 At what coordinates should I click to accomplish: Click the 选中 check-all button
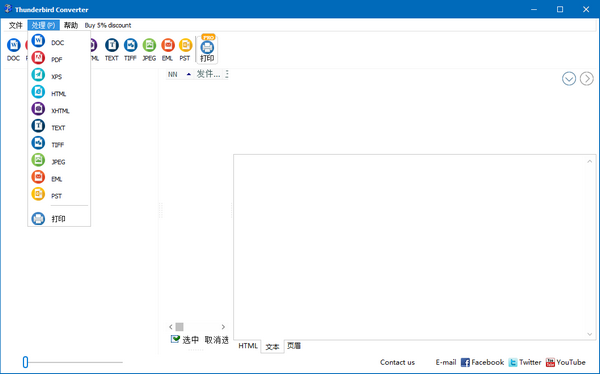(x=185, y=340)
